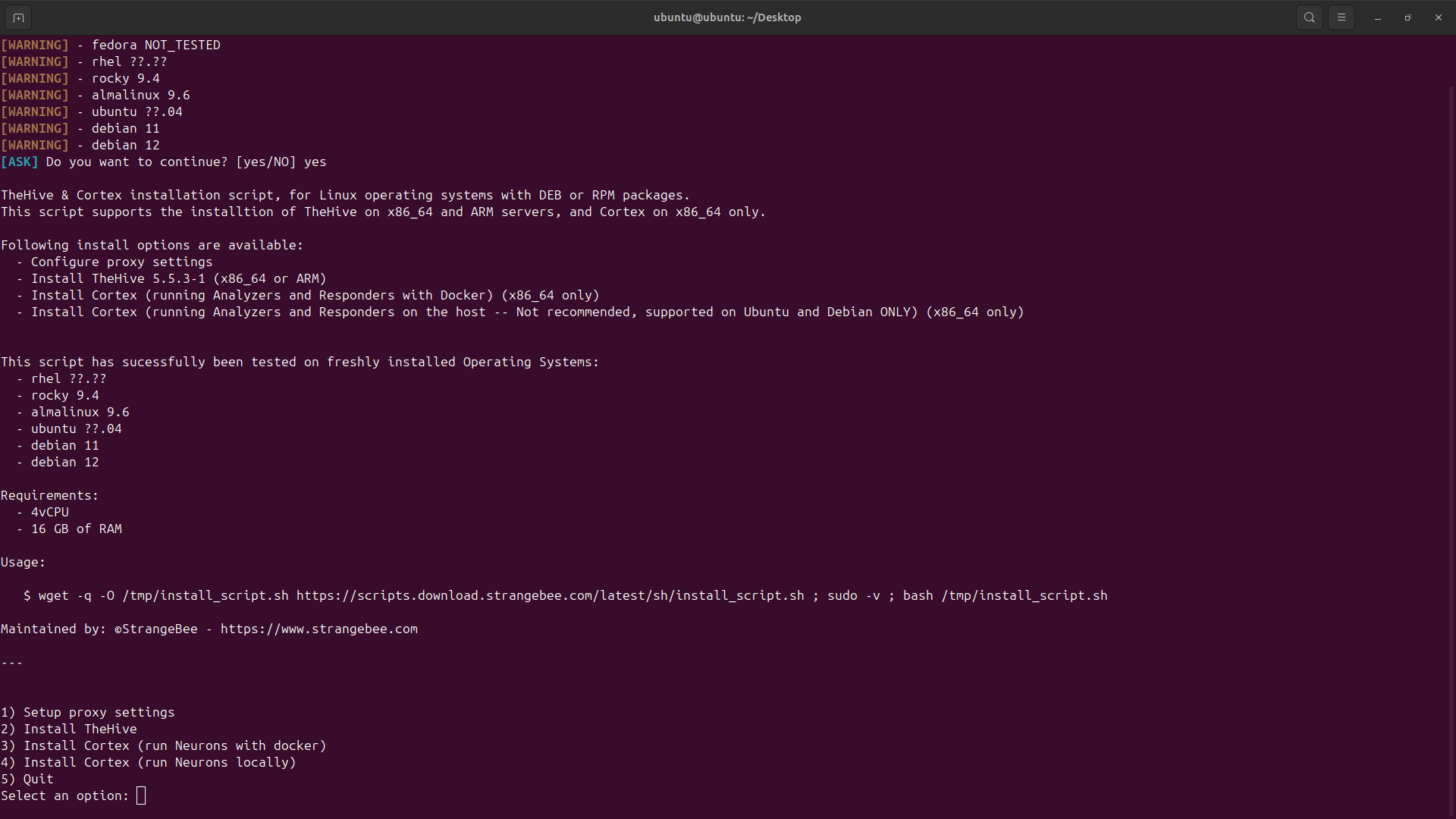Image resolution: width=1456 pixels, height=819 pixels.
Task: Click the strangebee.com website link
Action: tap(318, 629)
